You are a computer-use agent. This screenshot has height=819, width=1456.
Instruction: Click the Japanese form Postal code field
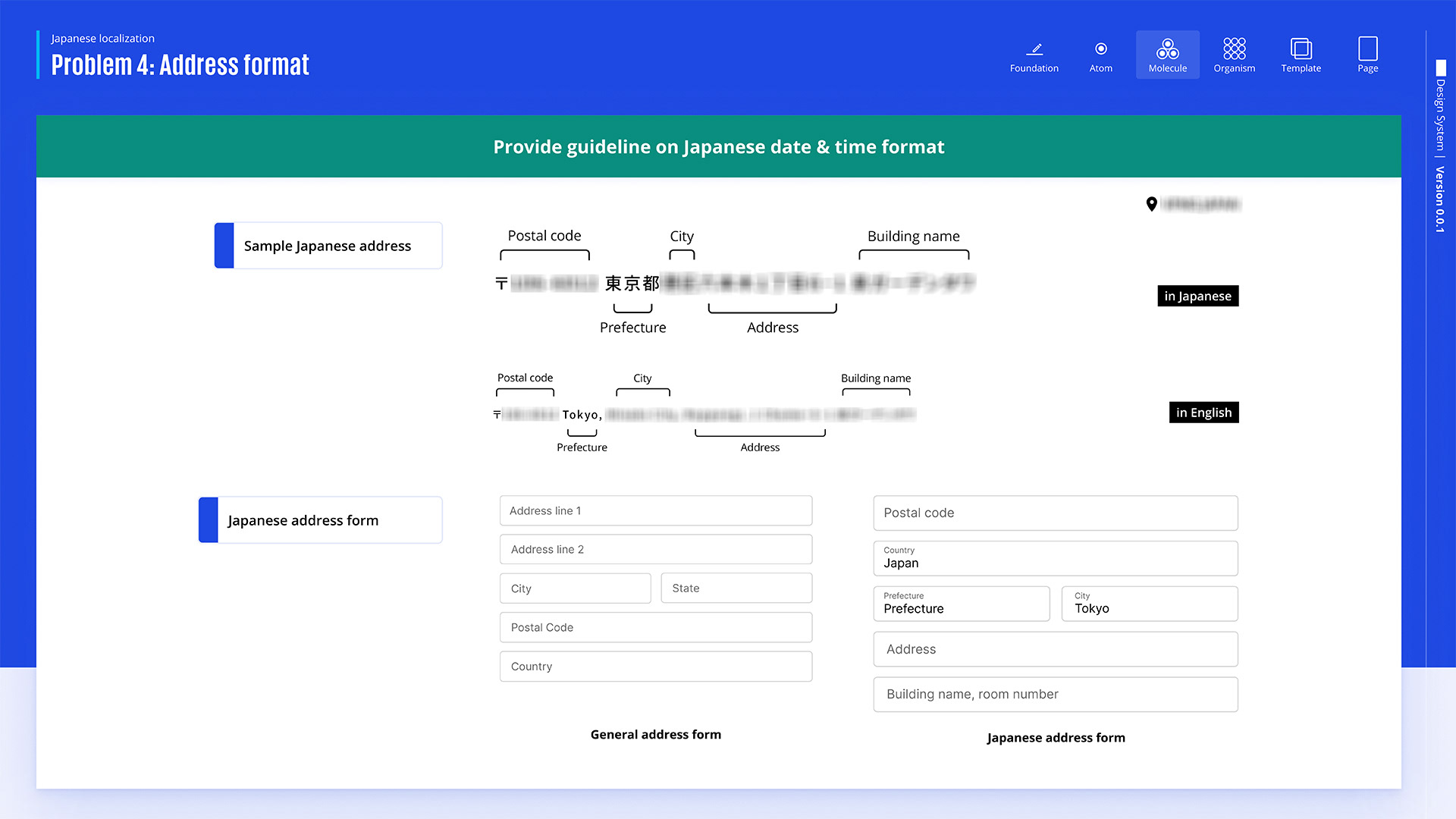pos(1056,513)
